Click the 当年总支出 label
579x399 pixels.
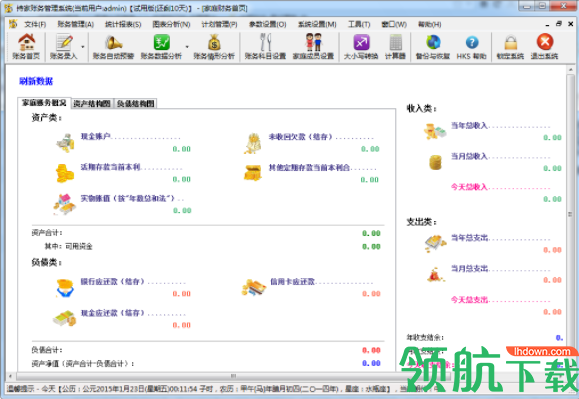[x=469, y=238]
